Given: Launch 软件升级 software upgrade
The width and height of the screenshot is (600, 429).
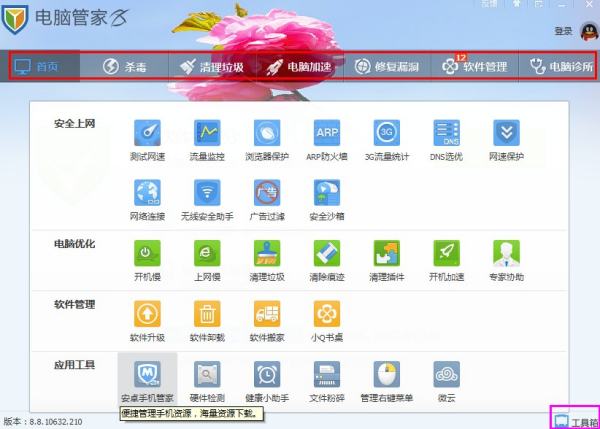Looking at the screenshot, I should [x=147, y=321].
